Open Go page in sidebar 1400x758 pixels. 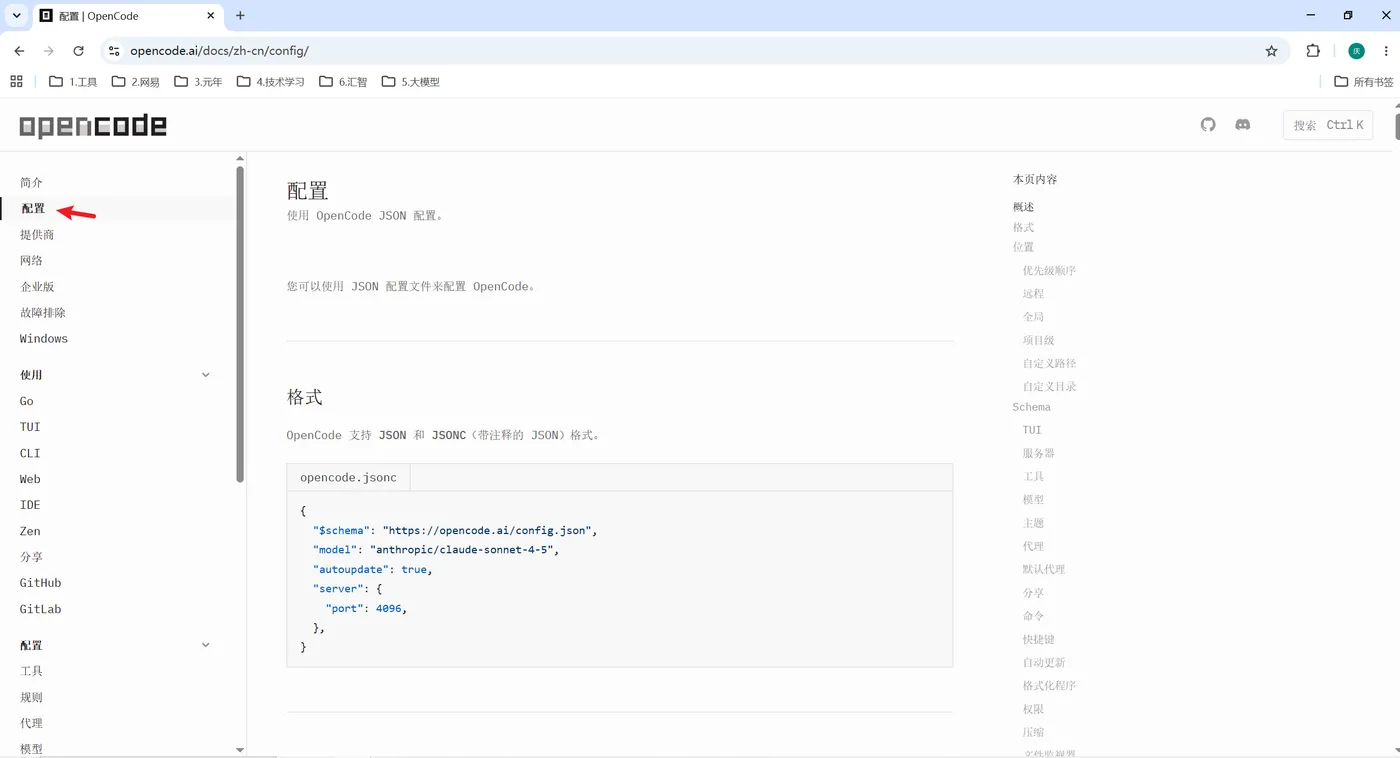pos(27,401)
